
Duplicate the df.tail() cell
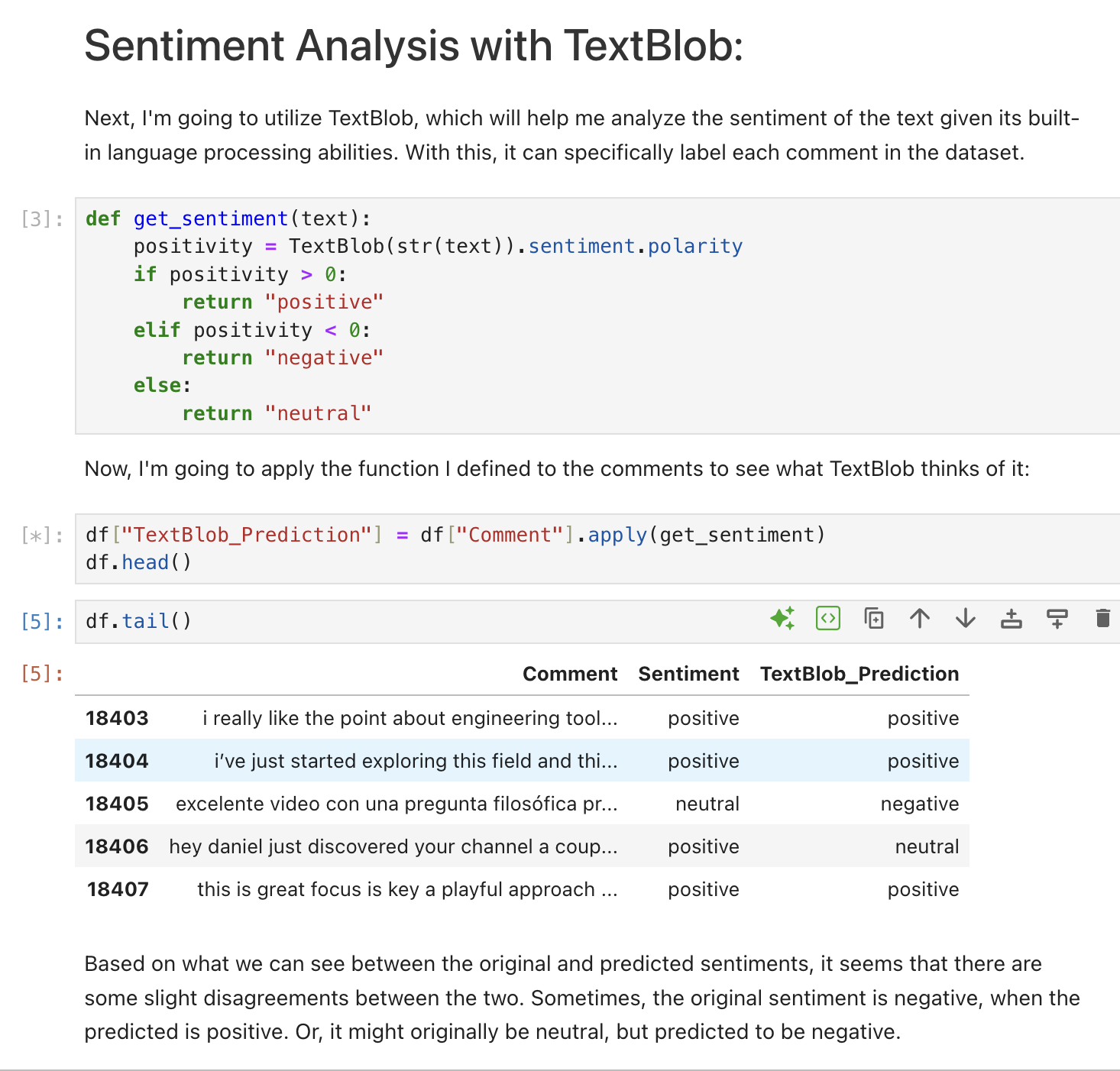874,618
